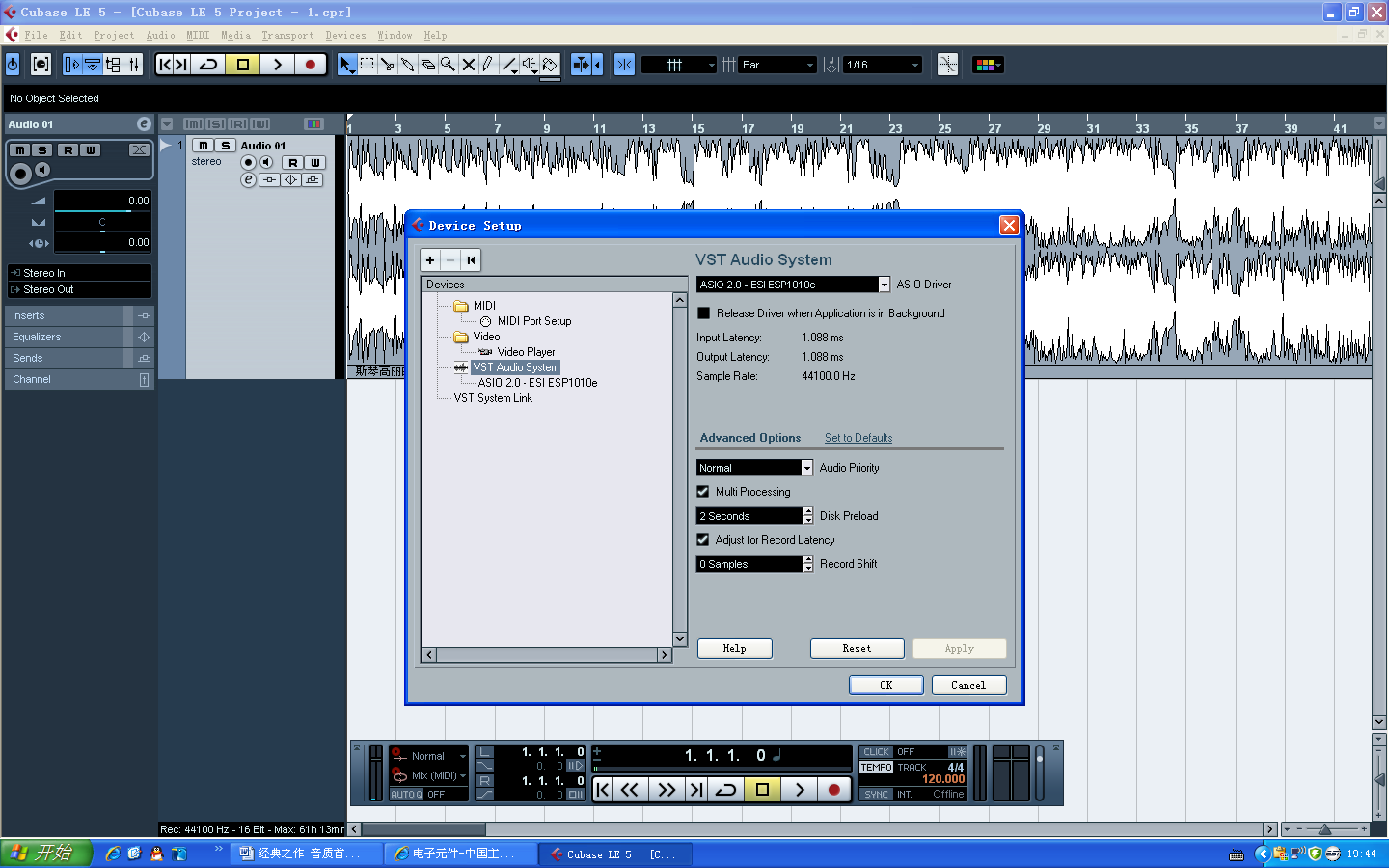
Task: Open the File menu
Action: click(x=36, y=36)
